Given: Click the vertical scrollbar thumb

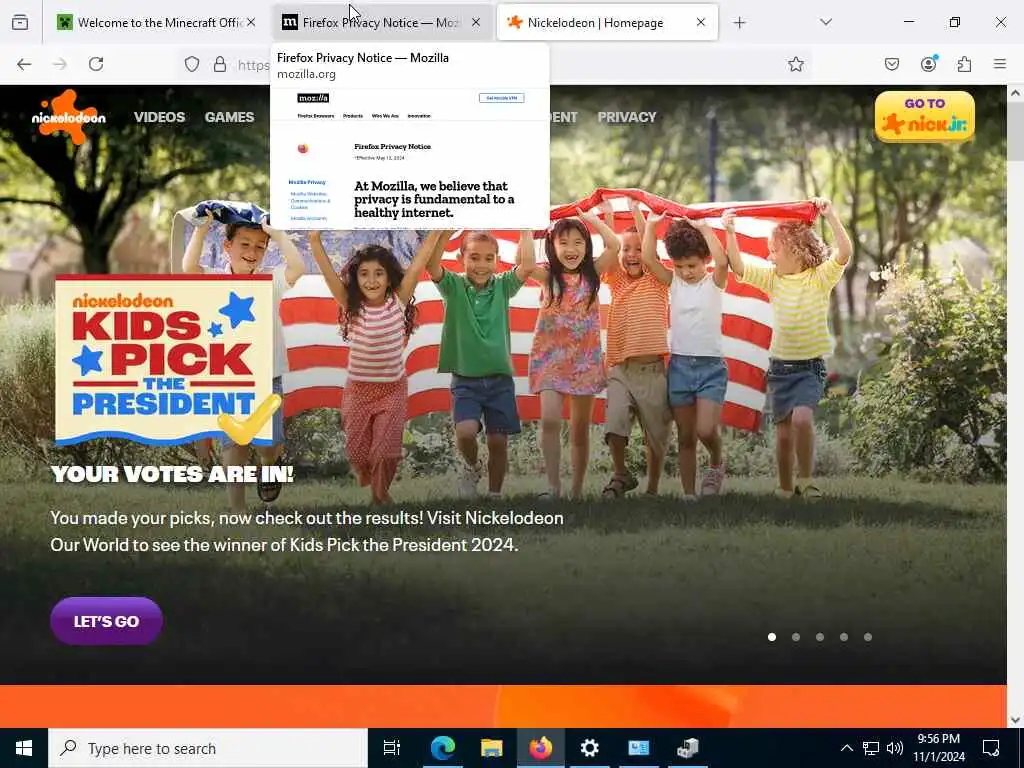Looking at the screenshot, I should (1016, 131).
